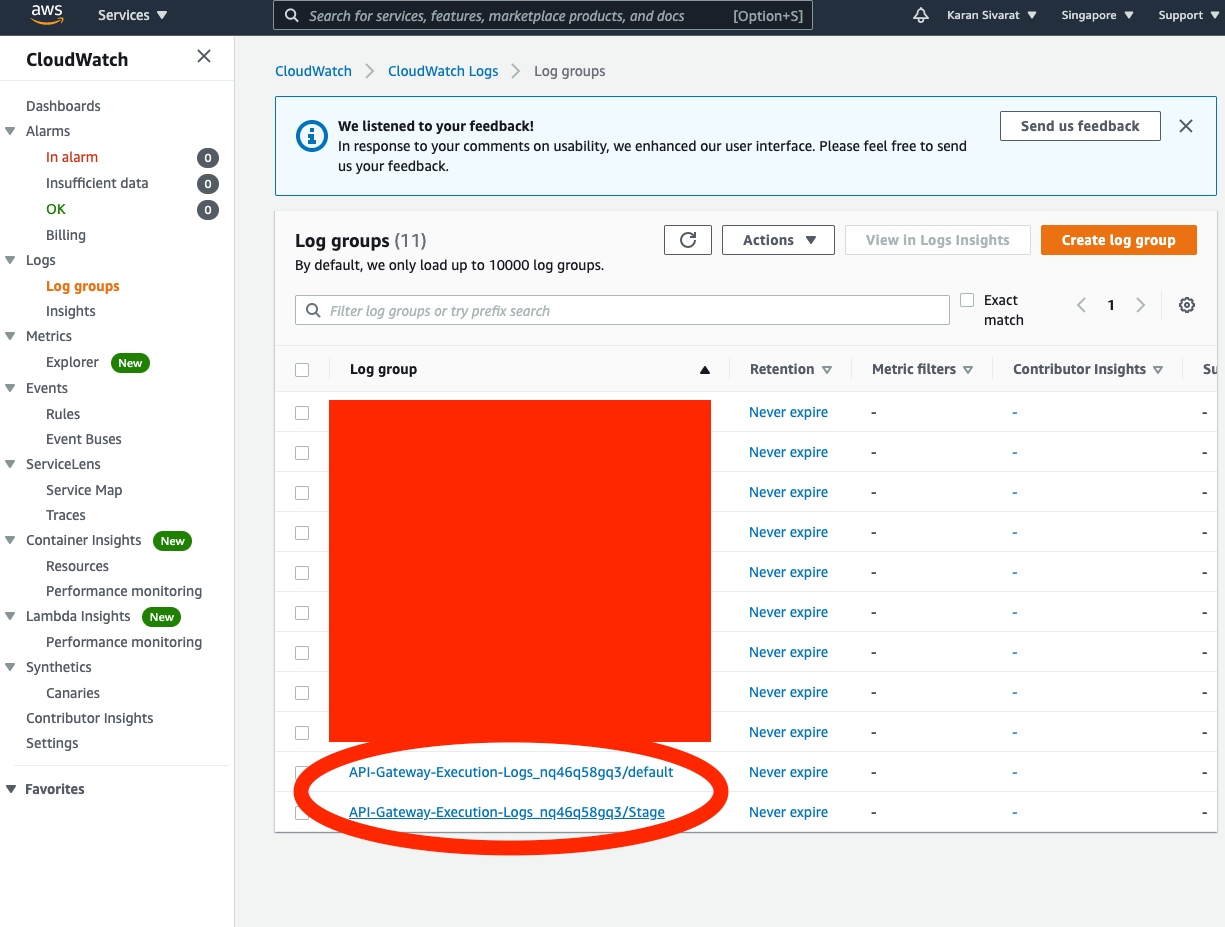Image resolution: width=1225 pixels, height=927 pixels.
Task: Click In alarm count badge
Action: point(208,158)
